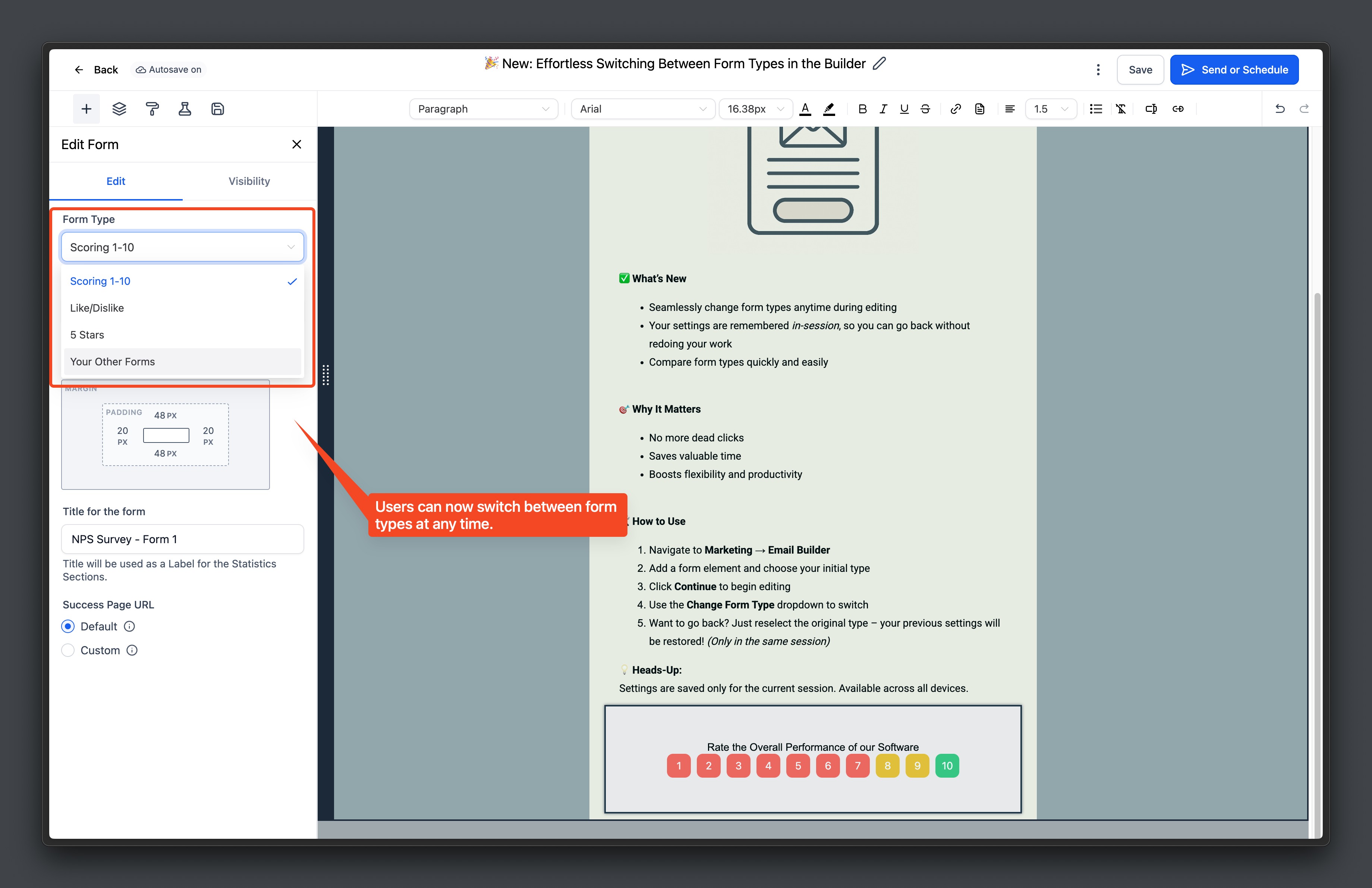Open the bullet list options

1096,109
